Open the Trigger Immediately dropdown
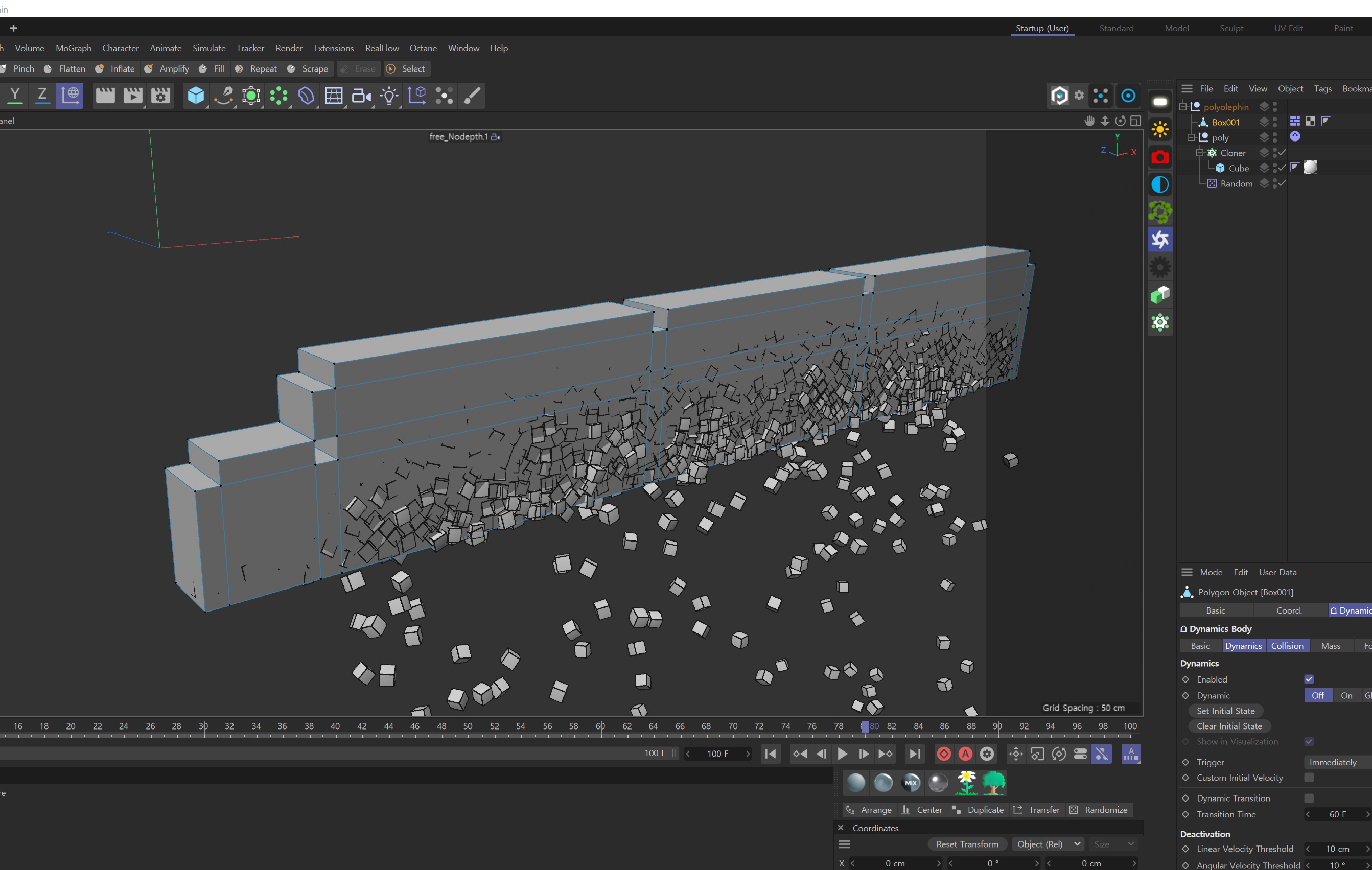 [1337, 762]
